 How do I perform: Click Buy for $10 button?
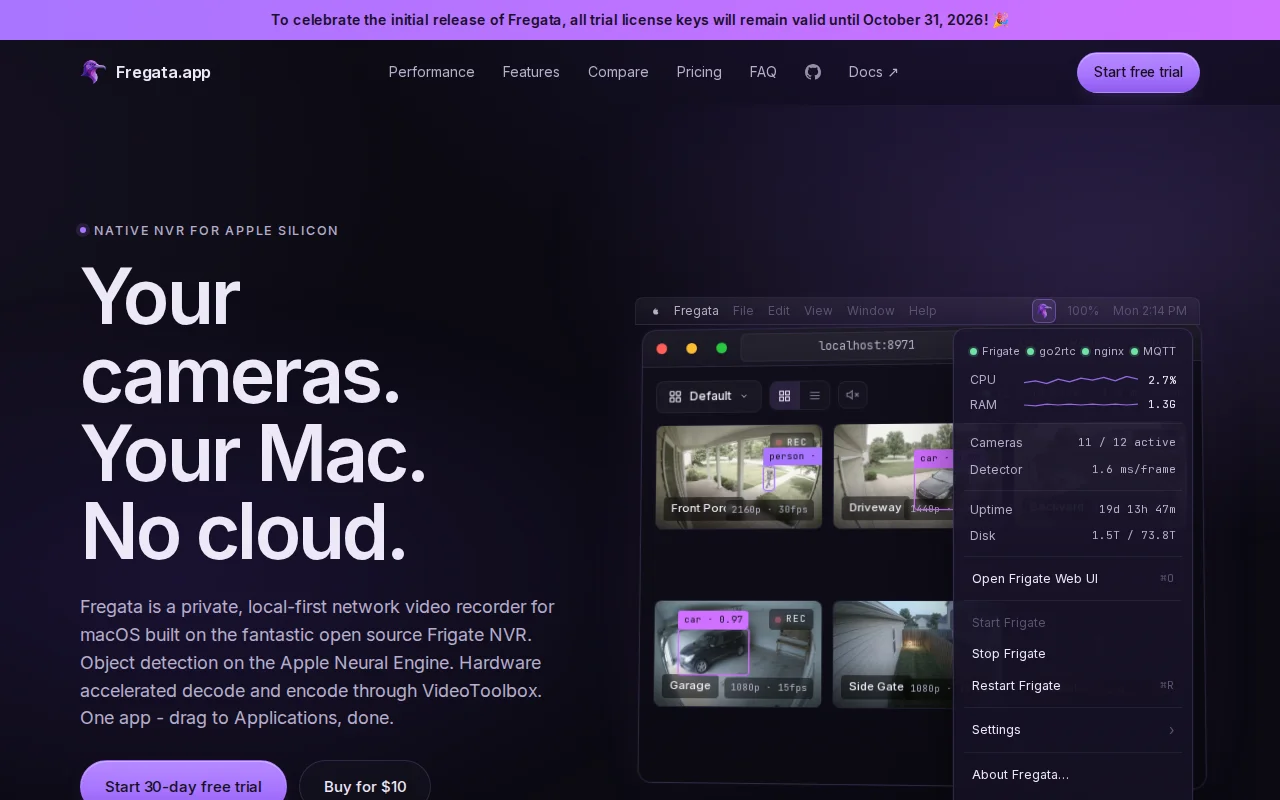click(x=365, y=786)
